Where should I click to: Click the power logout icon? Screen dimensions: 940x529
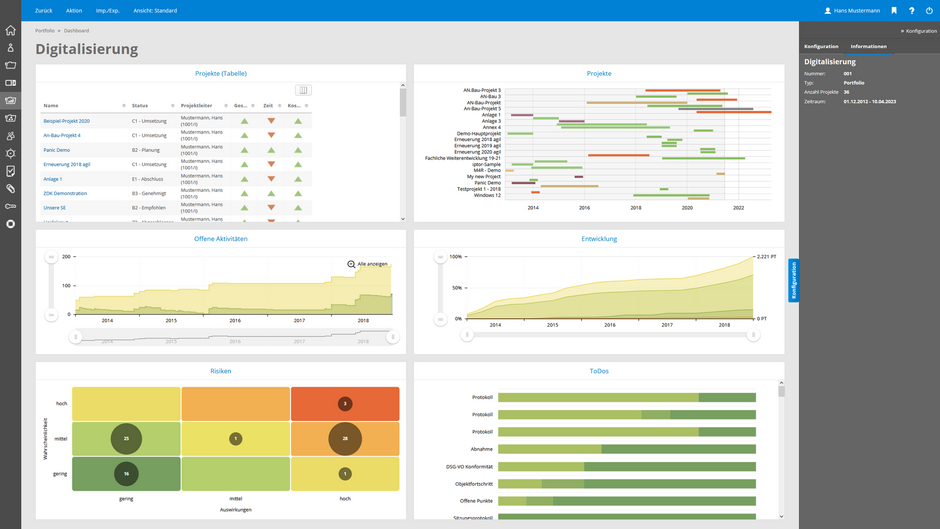pyautogui.click(x=929, y=10)
